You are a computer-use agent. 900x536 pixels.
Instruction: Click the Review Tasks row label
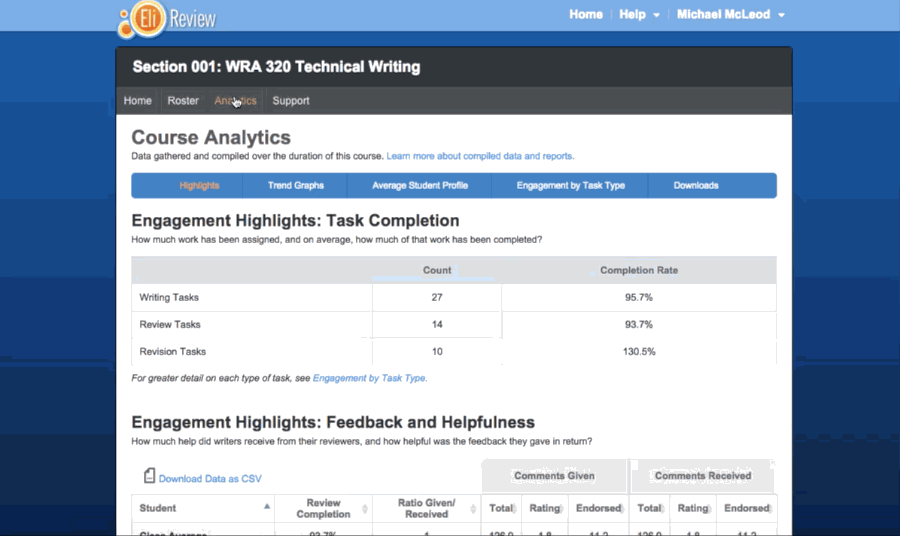[170, 324]
